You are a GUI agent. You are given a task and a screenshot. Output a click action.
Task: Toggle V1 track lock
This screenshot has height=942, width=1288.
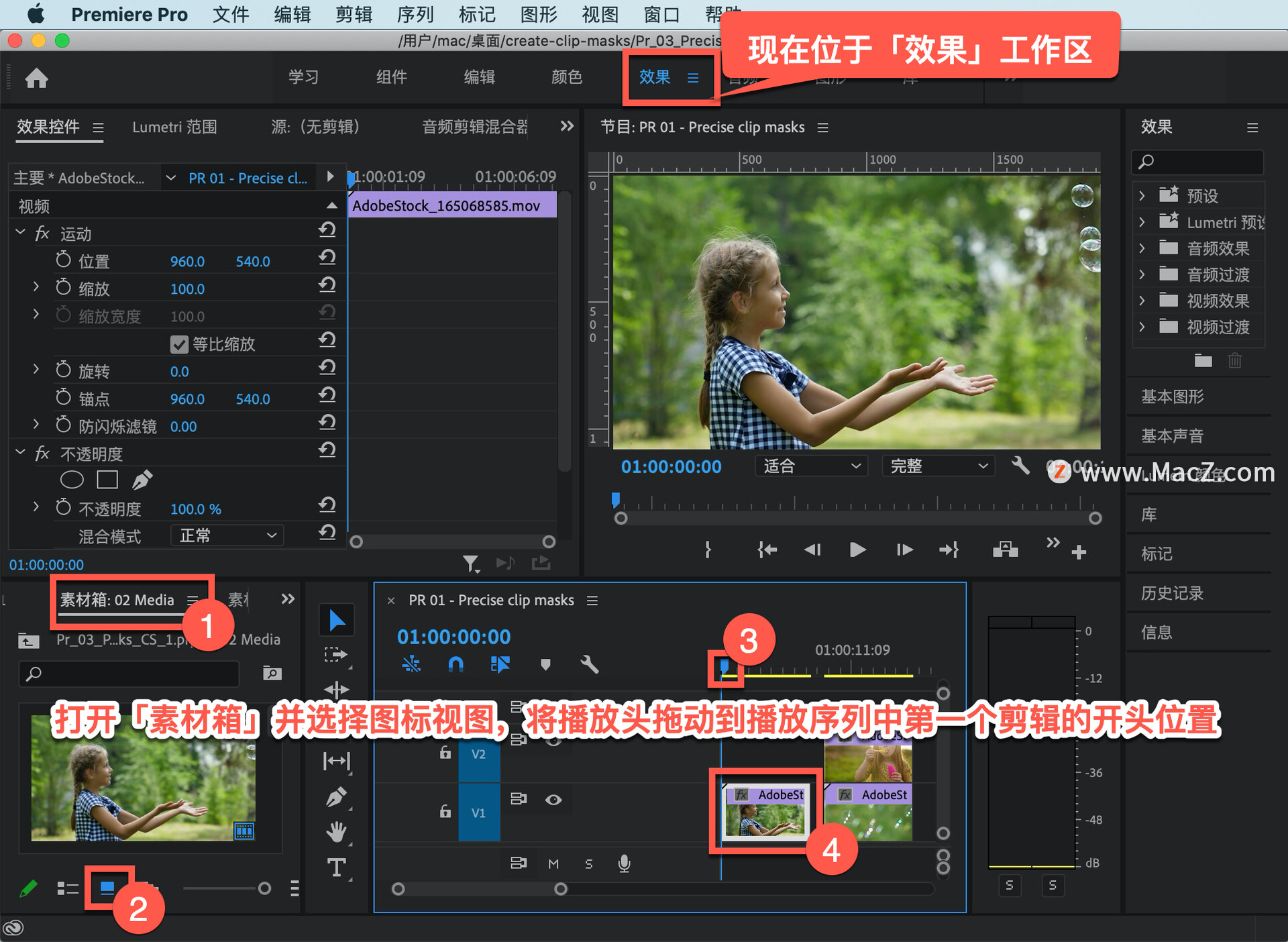445,810
